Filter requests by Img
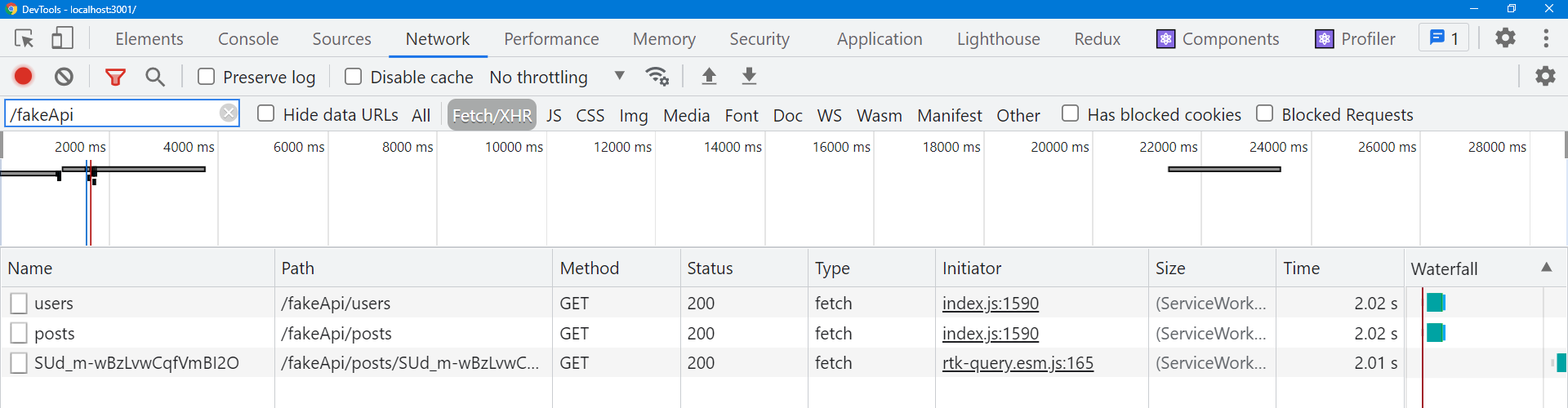 pyautogui.click(x=633, y=115)
